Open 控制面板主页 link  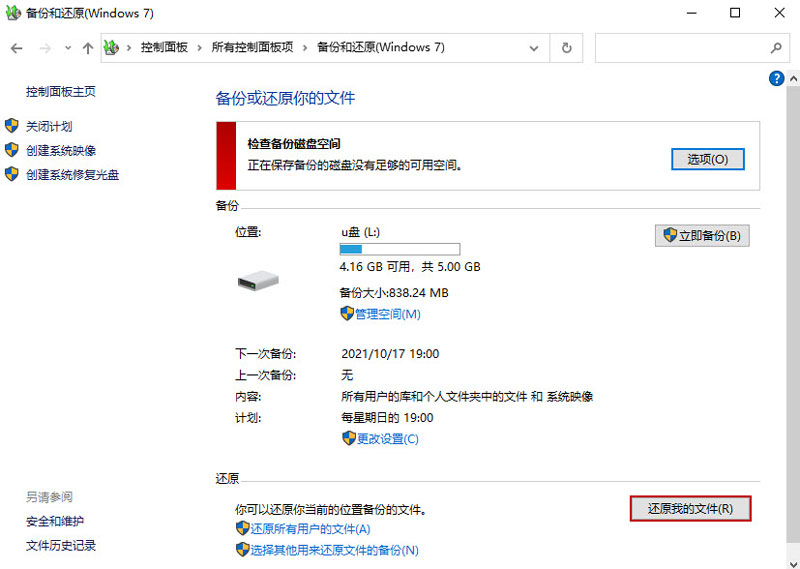pyautogui.click(x=61, y=92)
